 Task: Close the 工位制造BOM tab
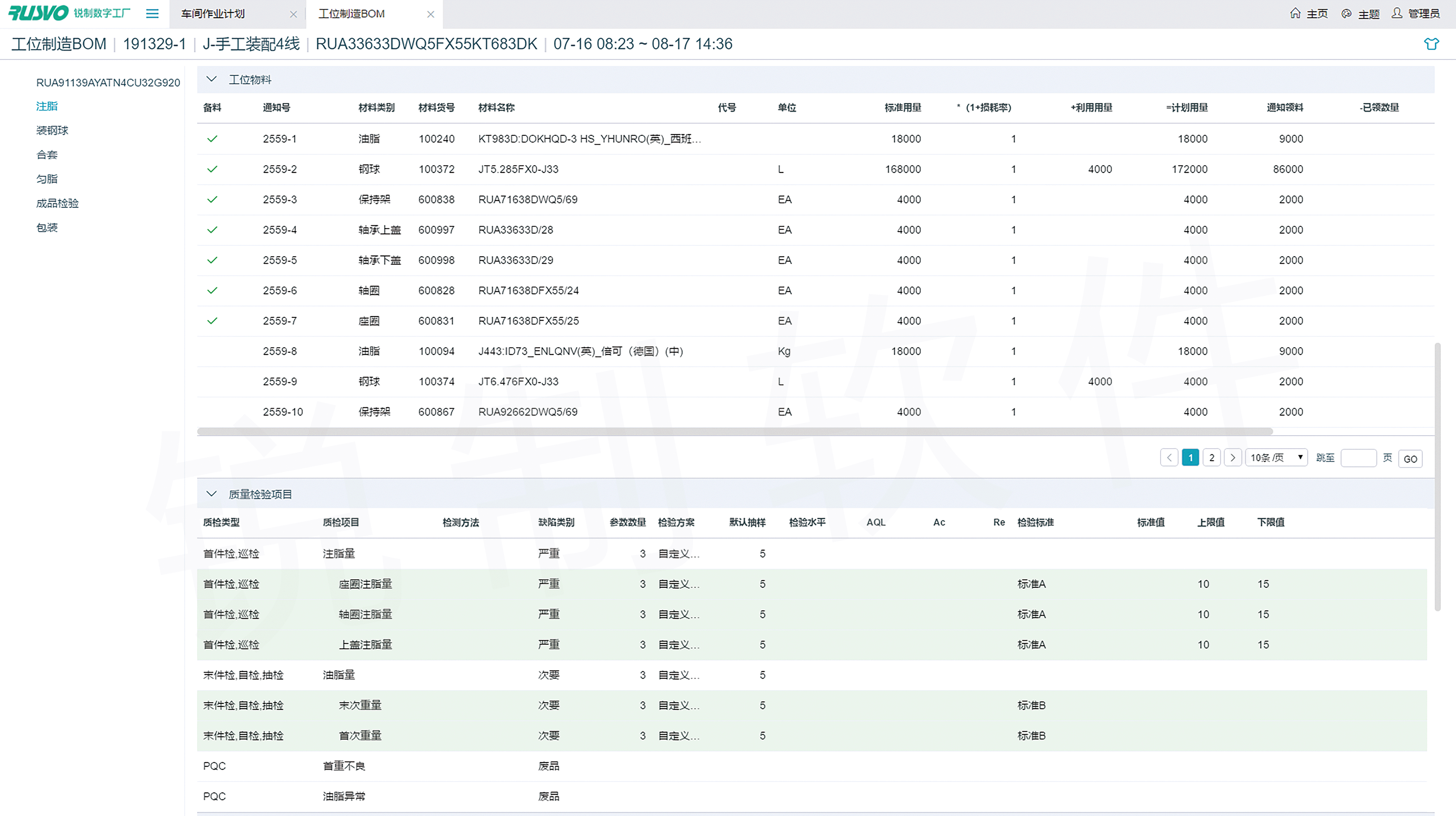click(431, 14)
